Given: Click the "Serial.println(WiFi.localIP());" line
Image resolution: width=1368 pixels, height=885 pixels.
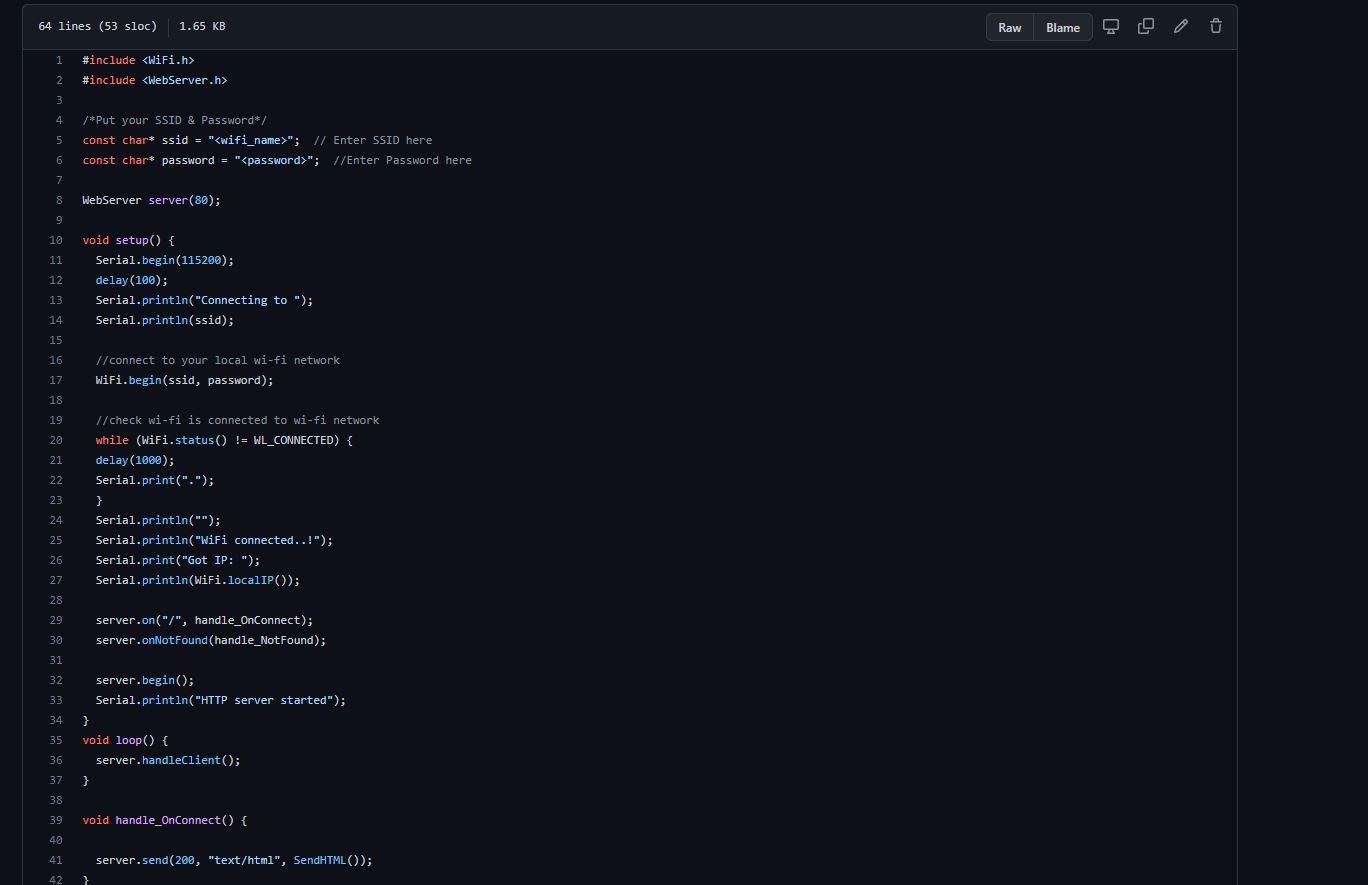Looking at the screenshot, I should click(x=198, y=580).
